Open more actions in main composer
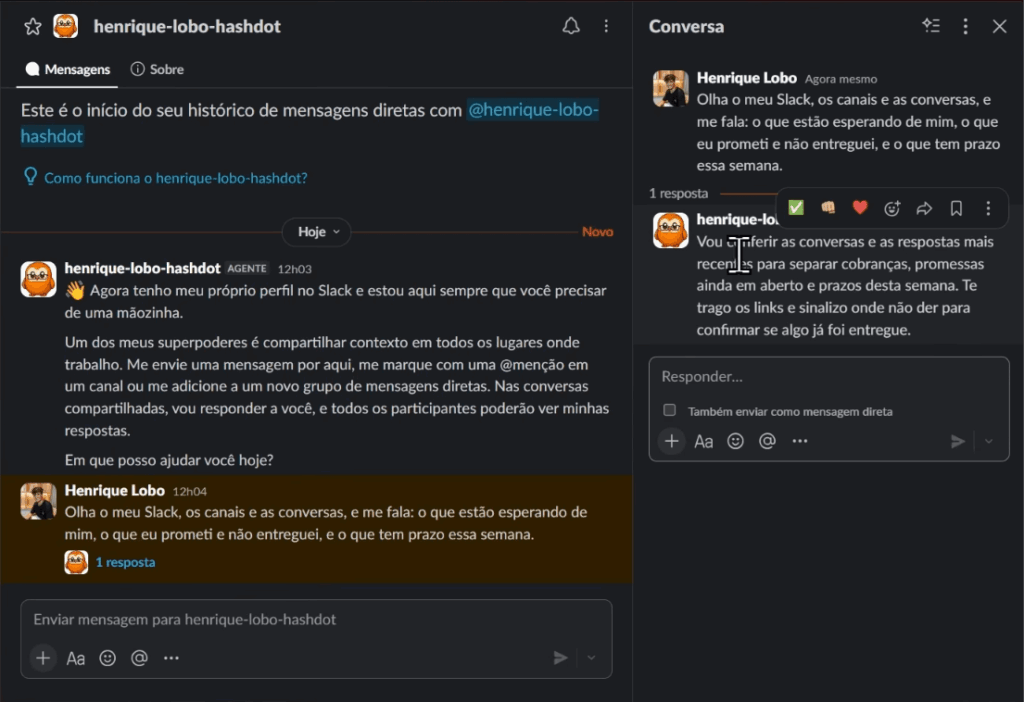1024x702 pixels. click(171, 658)
